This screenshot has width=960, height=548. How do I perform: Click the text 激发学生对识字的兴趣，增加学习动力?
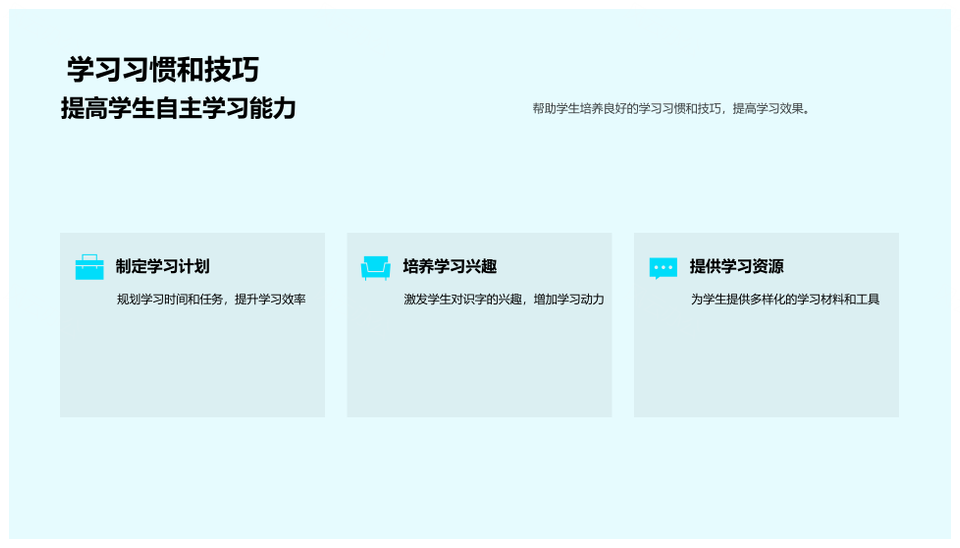503,299
